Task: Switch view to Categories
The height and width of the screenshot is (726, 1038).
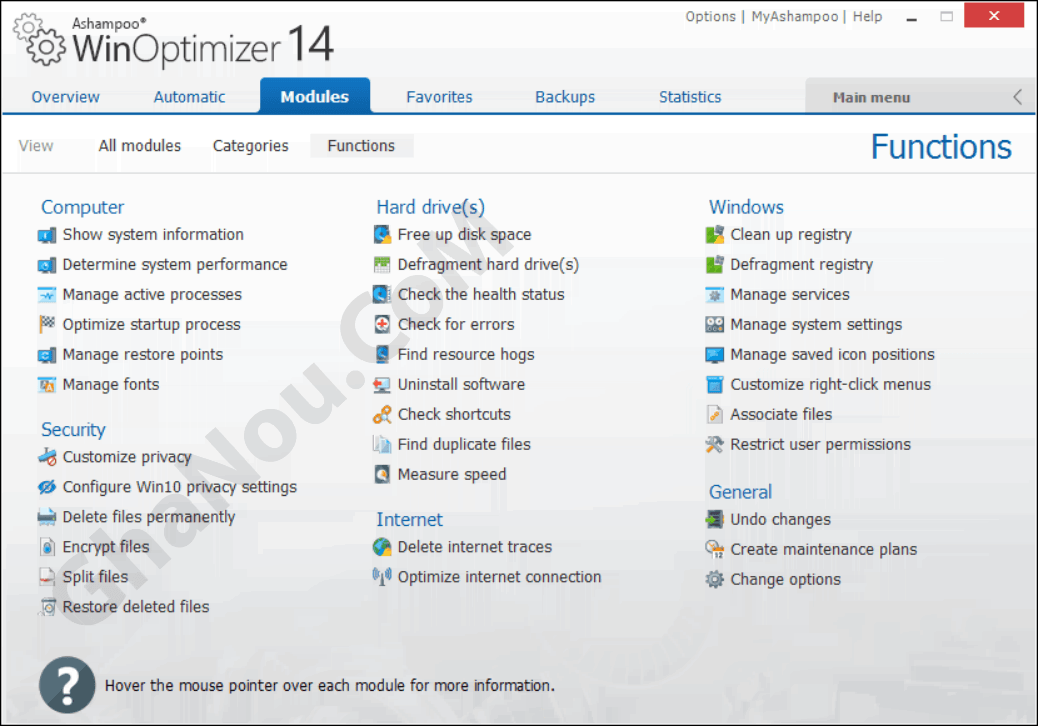Action: 251,146
